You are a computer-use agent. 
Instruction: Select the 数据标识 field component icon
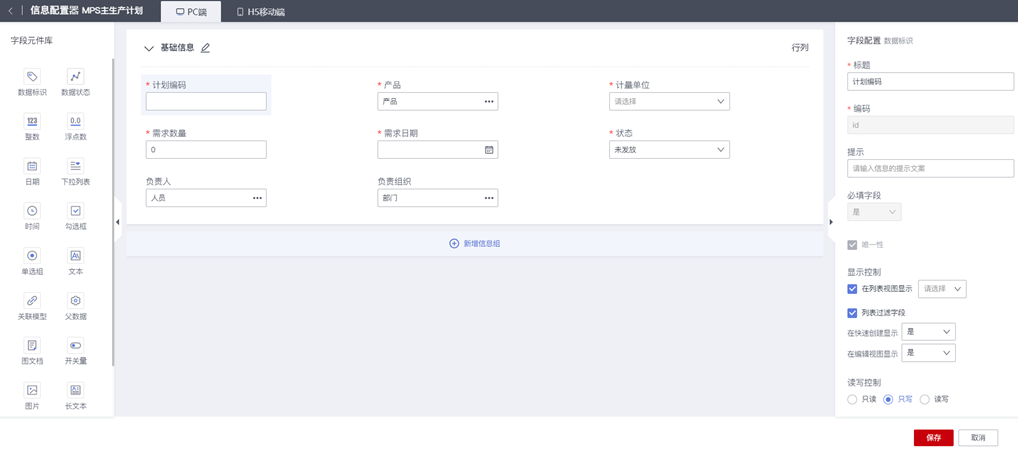point(32,77)
